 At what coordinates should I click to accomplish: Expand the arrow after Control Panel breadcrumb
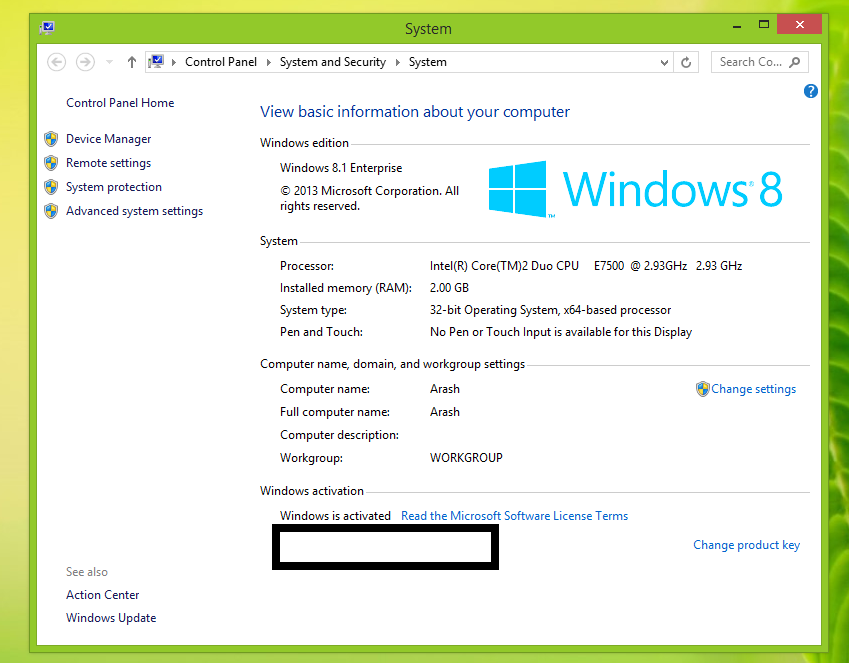pyautogui.click(x=269, y=62)
